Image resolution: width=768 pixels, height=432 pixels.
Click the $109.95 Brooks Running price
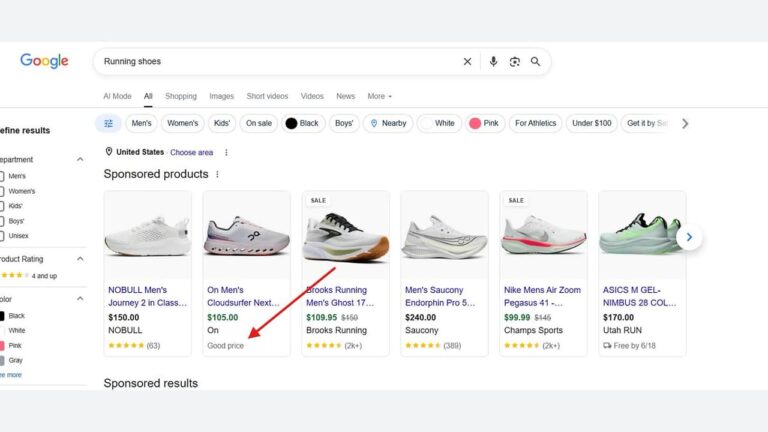pyautogui.click(x=321, y=317)
